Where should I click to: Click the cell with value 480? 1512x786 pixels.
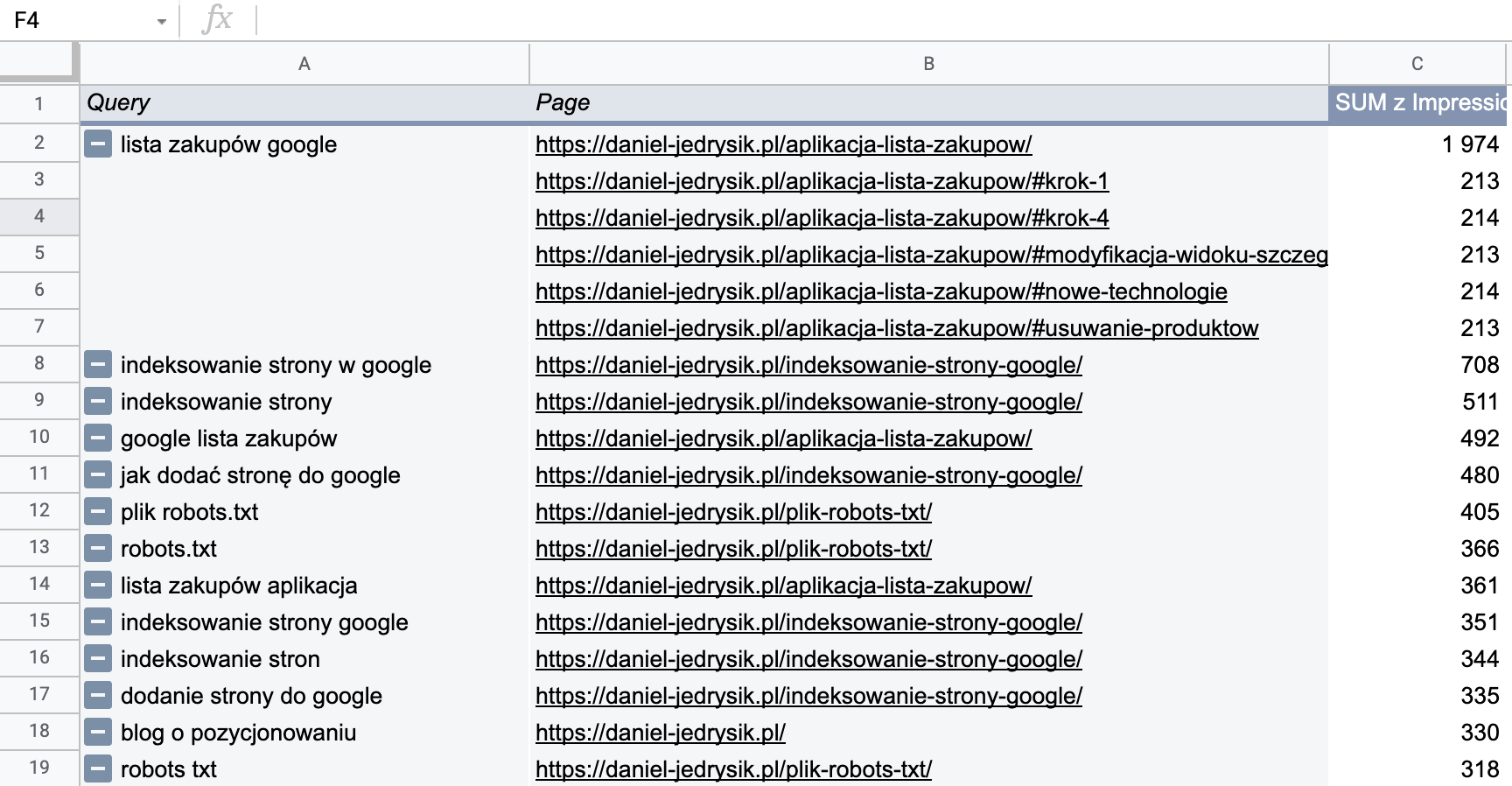click(1417, 474)
